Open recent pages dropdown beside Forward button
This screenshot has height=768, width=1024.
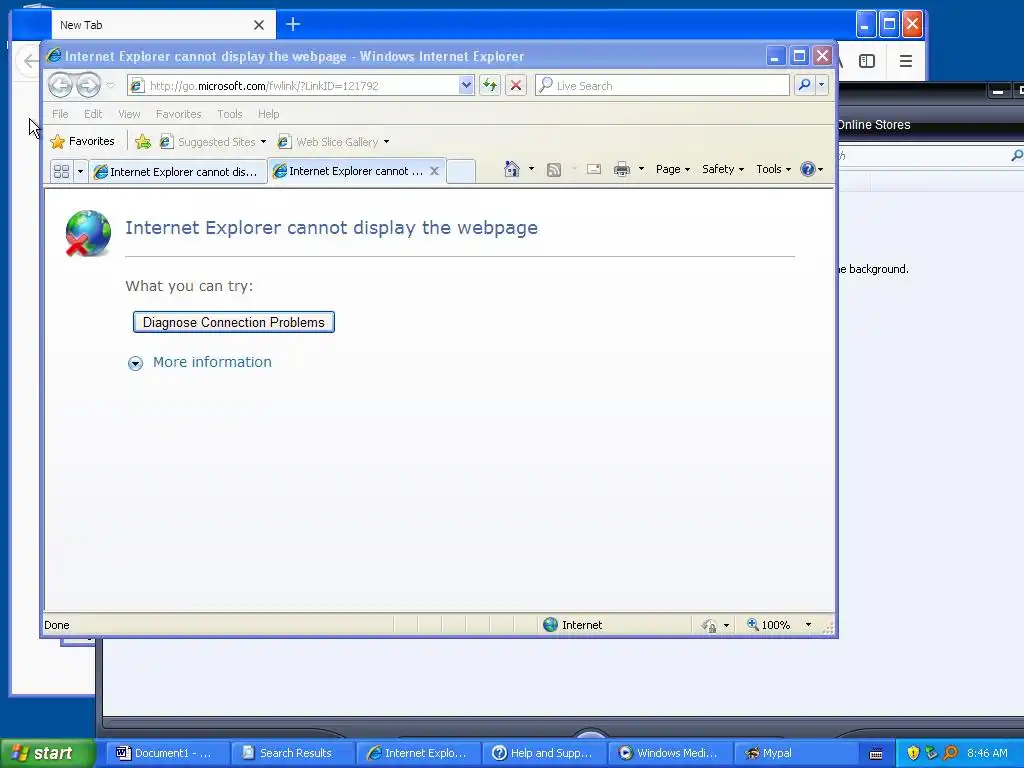110,86
